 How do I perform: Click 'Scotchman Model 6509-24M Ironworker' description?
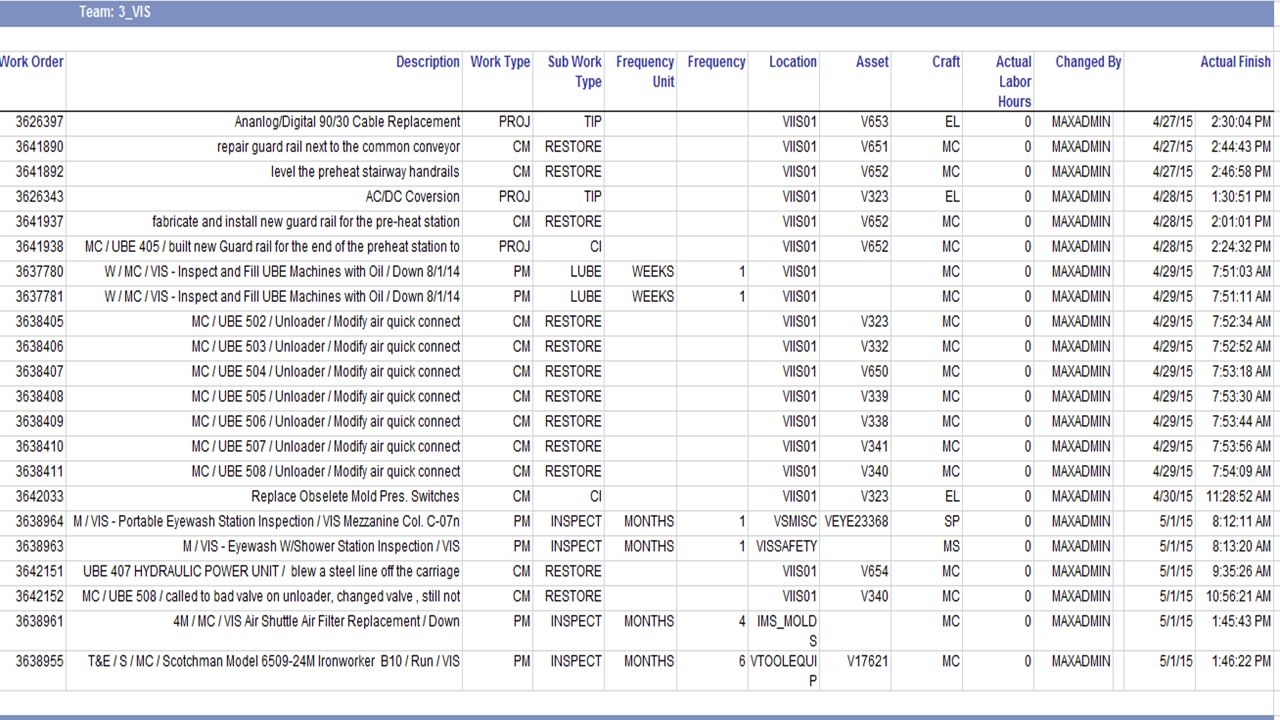(274, 662)
